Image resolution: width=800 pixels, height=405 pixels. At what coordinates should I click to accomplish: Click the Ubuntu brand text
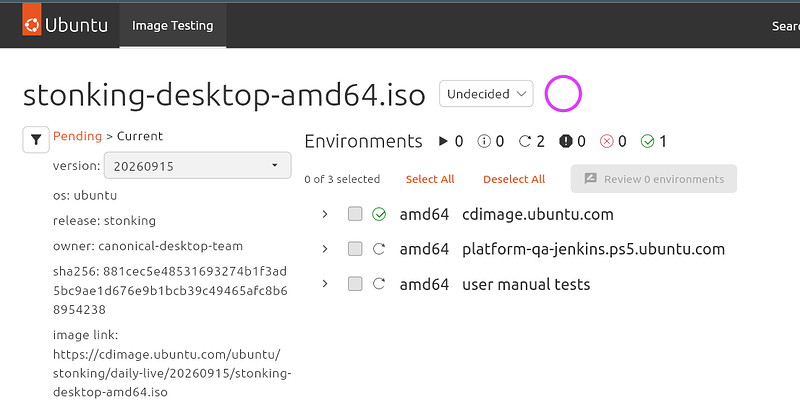point(77,26)
